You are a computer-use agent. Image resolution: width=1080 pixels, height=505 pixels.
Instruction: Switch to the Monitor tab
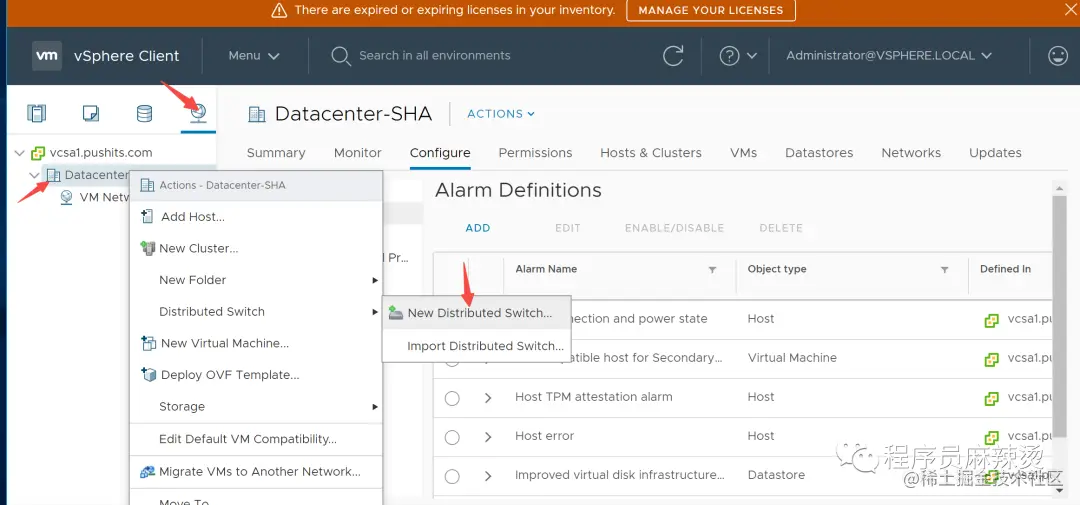357,153
